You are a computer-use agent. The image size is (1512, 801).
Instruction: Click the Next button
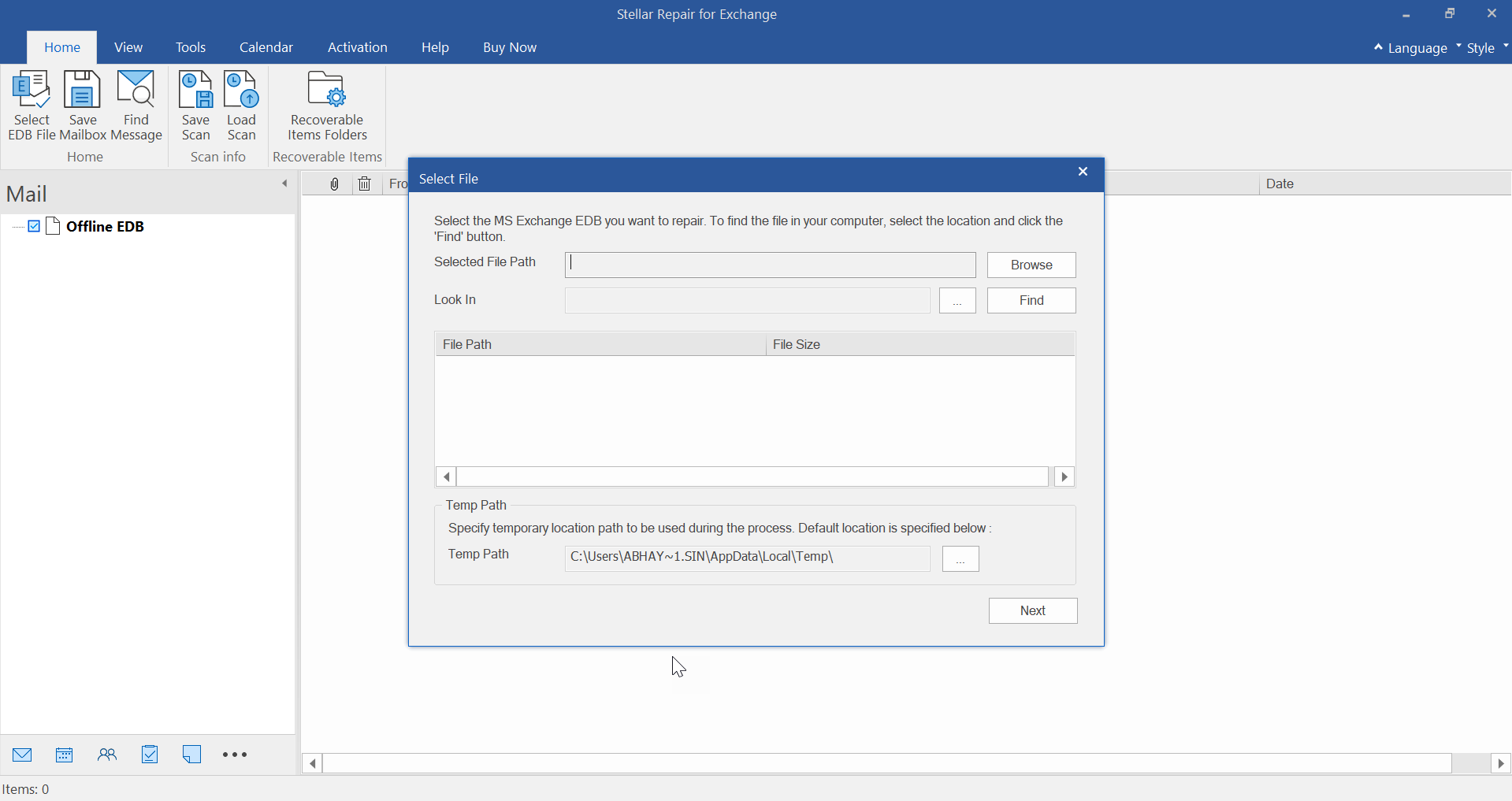coord(1032,610)
